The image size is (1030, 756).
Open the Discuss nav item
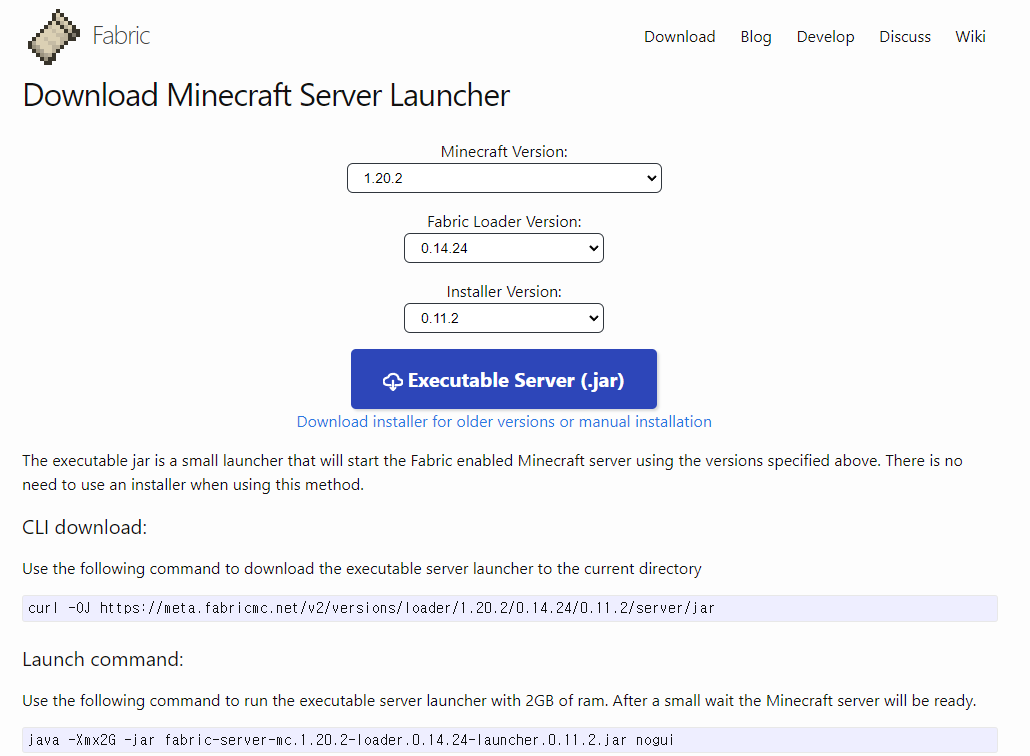(x=905, y=37)
